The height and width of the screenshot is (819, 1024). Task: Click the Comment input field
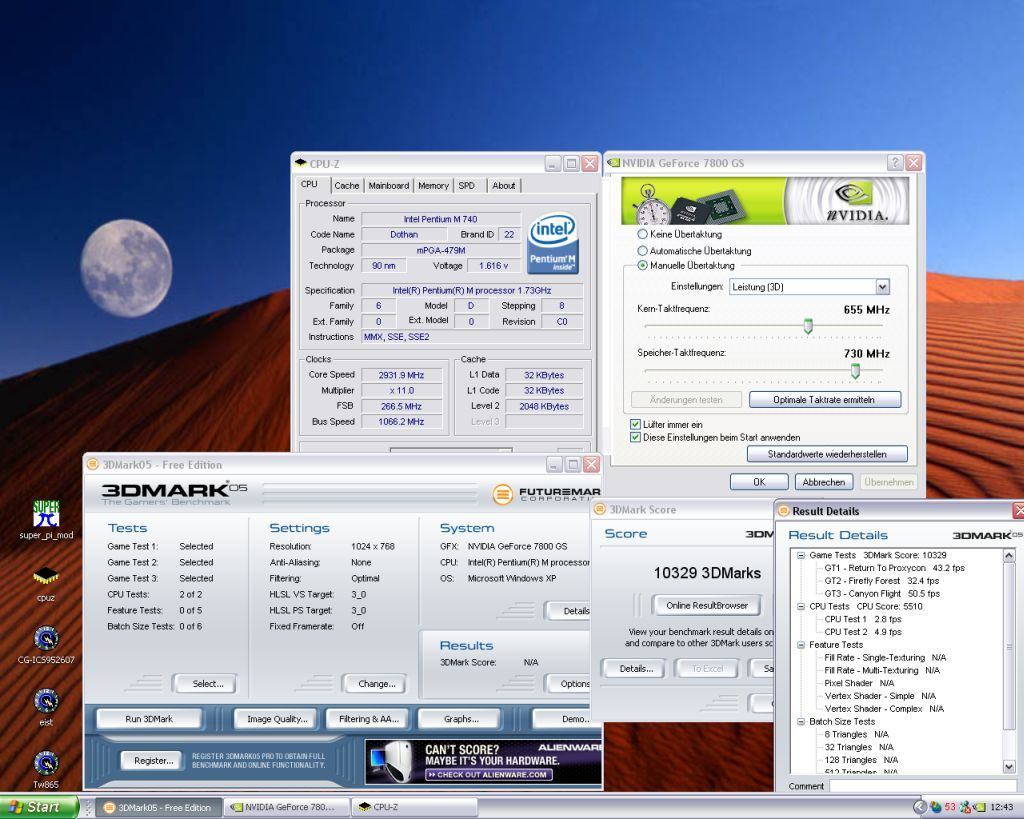[x=923, y=786]
